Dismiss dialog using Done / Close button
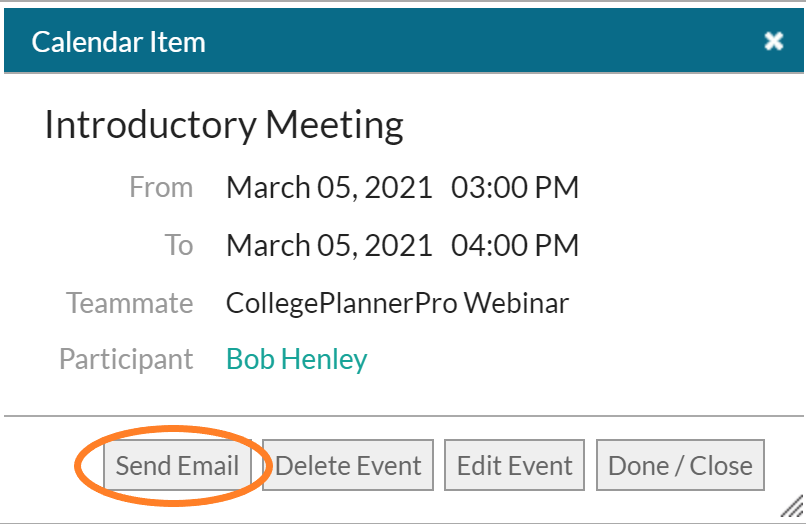This screenshot has width=806, height=524. coord(680,465)
